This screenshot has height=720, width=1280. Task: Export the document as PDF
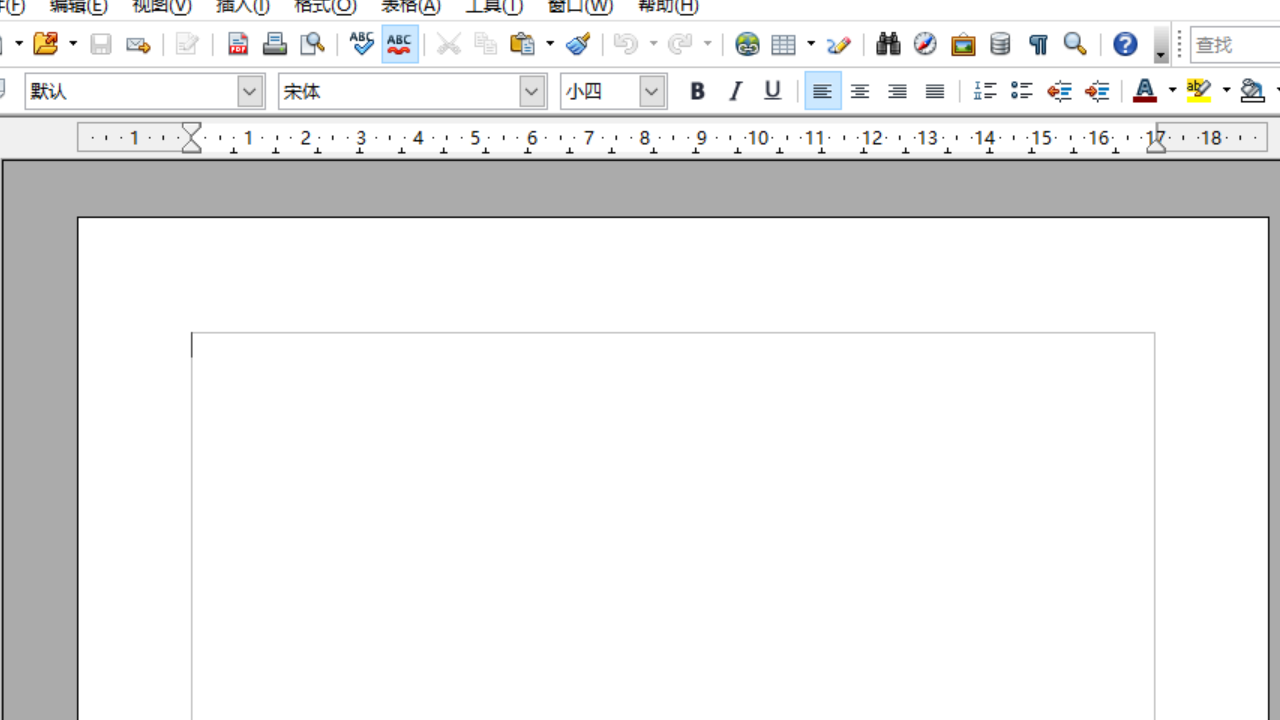(x=238, y=44)
